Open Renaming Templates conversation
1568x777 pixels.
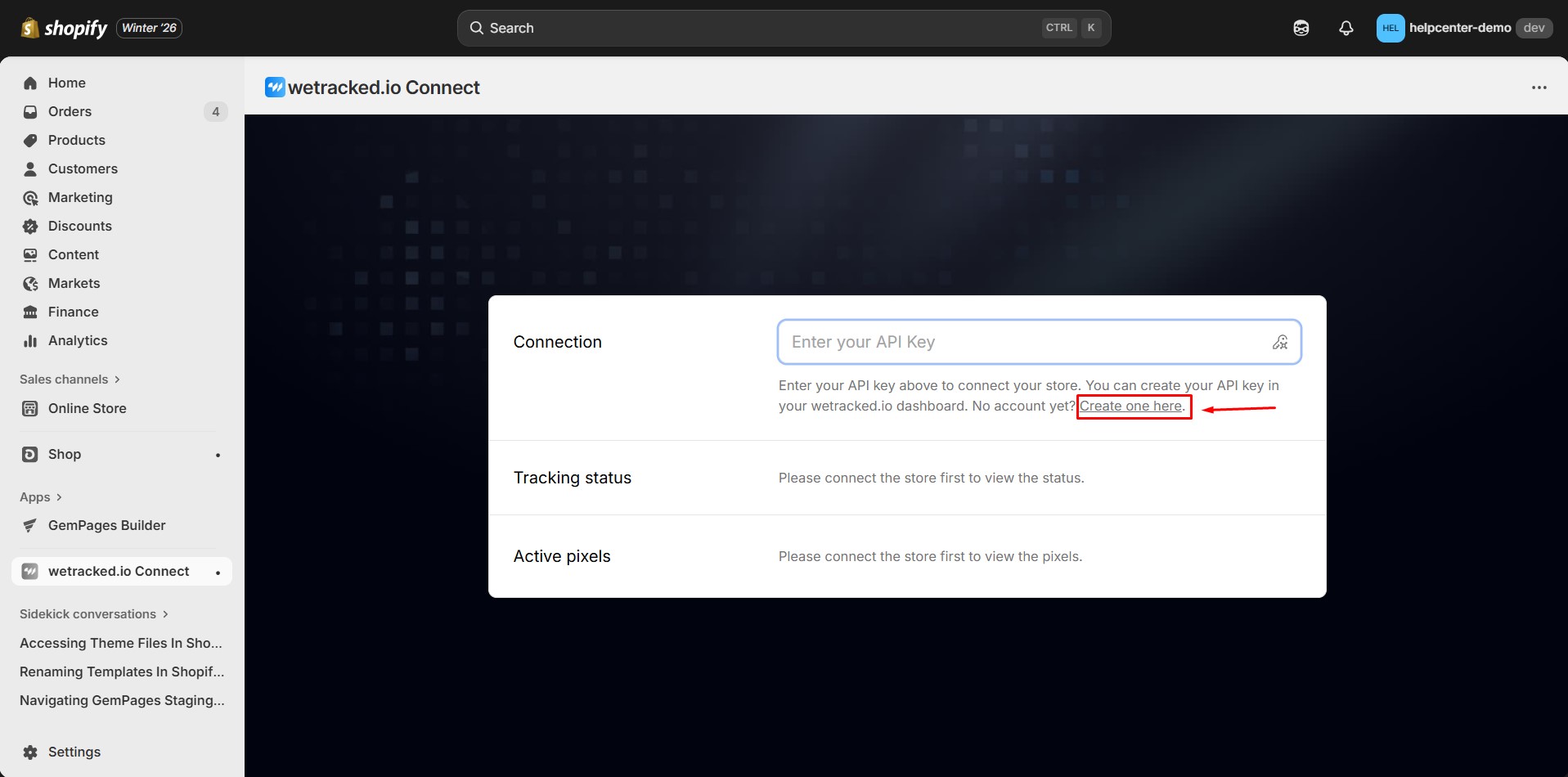tap(122, 671)
